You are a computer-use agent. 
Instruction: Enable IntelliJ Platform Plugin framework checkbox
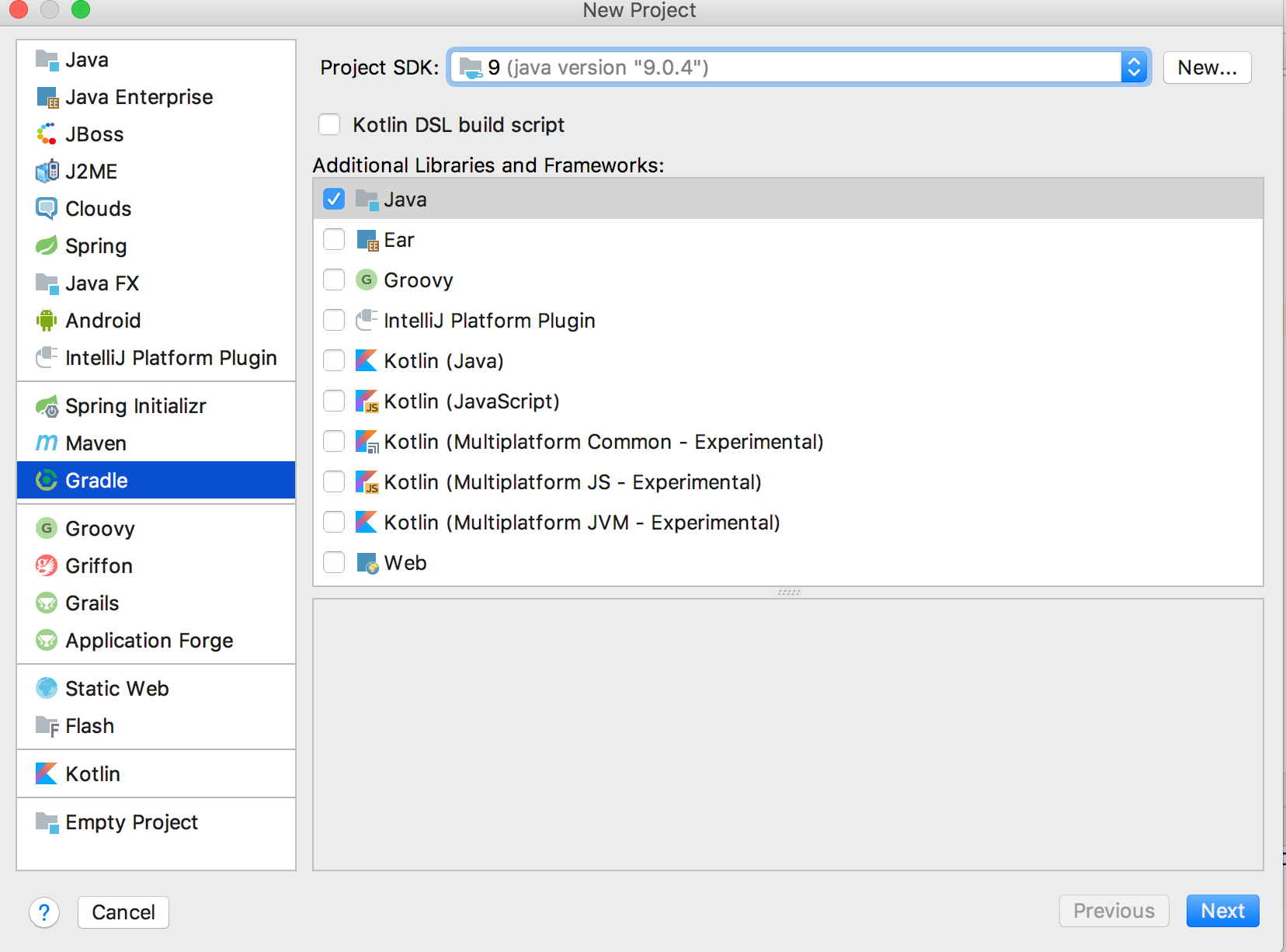(x=334, y=321)
